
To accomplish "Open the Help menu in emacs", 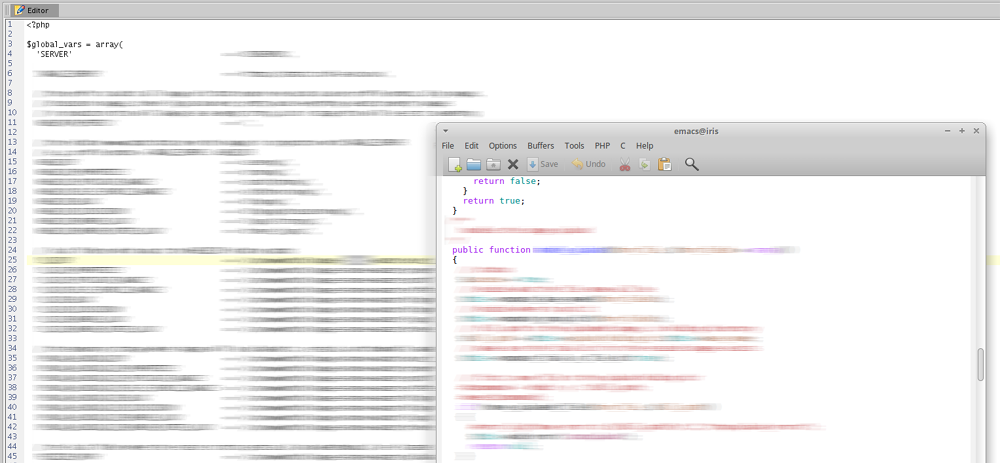I will (x=644, y=145).
